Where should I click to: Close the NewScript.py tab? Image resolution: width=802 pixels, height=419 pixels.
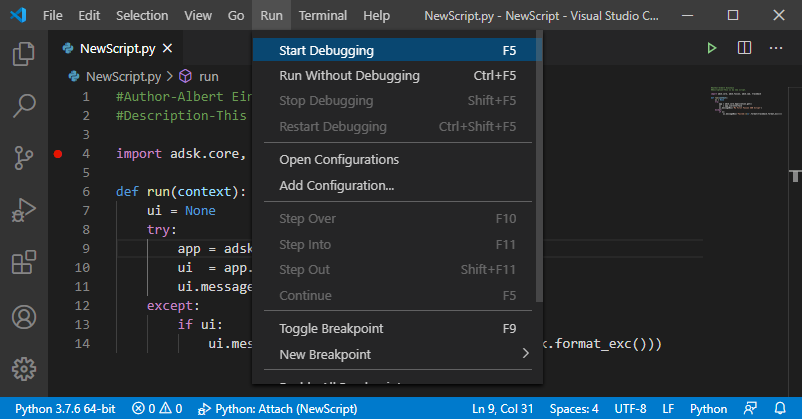(x=167, y=48)
